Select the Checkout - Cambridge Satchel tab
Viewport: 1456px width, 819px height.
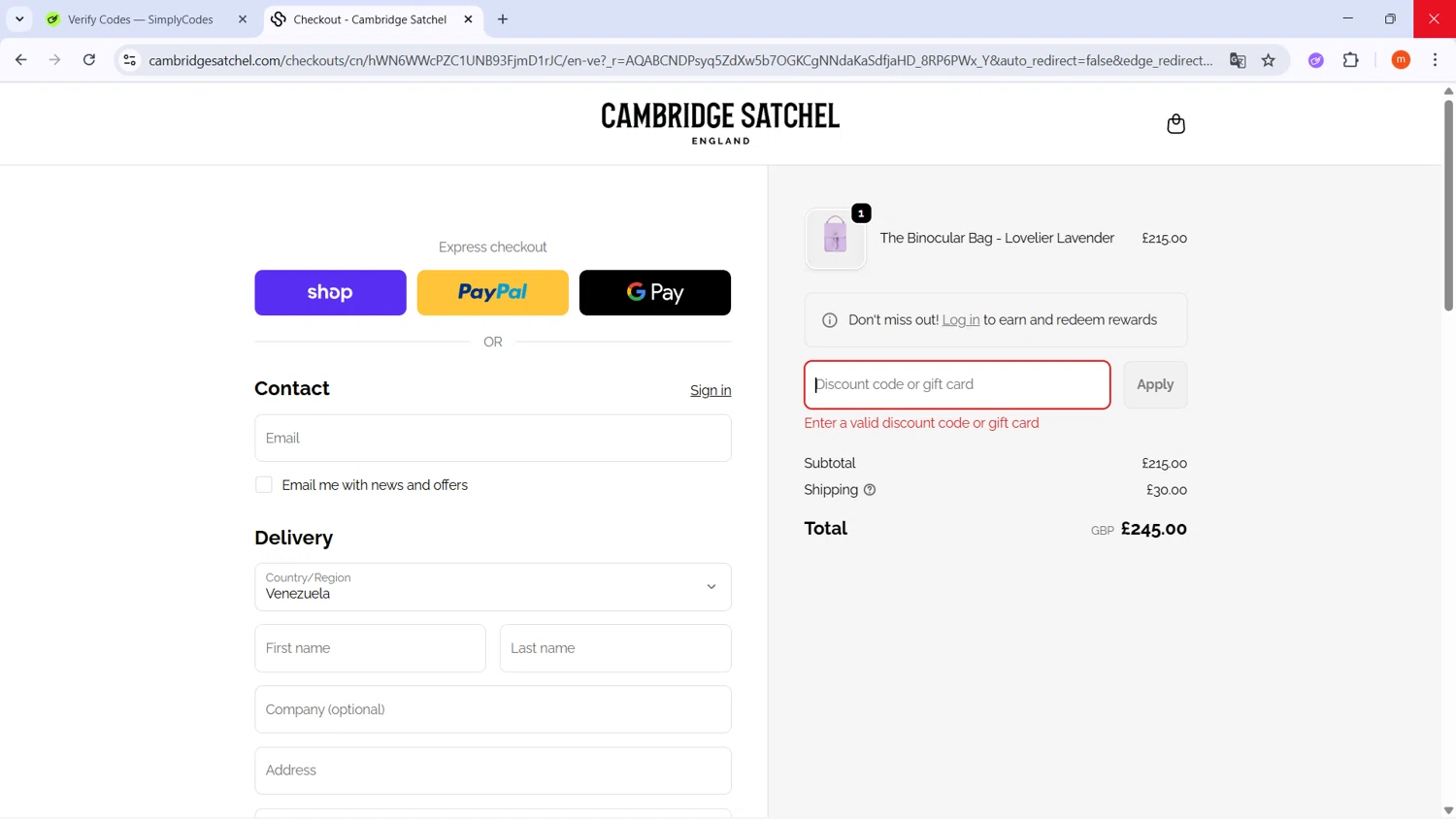tap(370, 19)
